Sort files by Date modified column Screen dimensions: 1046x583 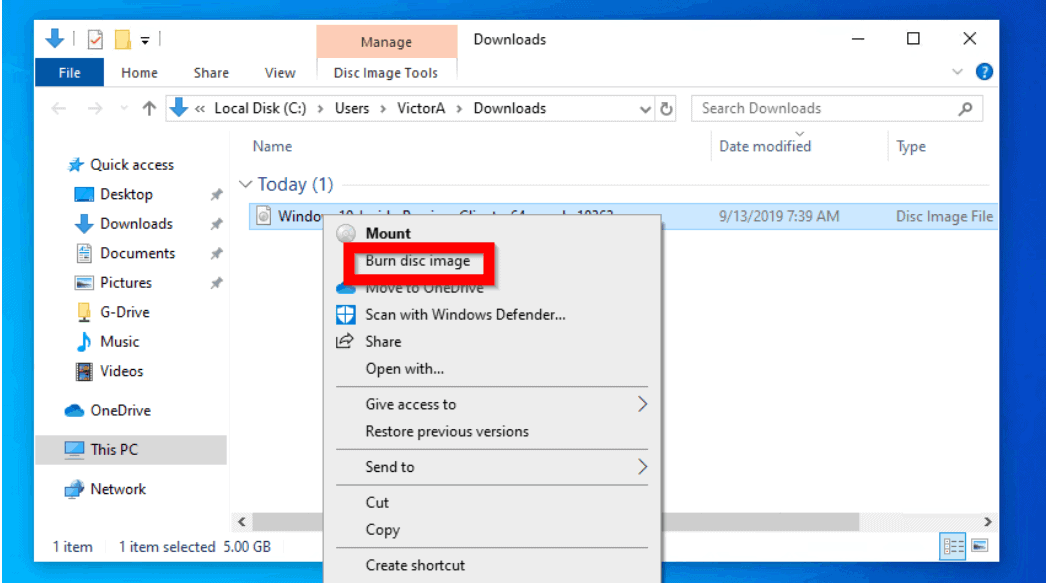click(764, 146)
